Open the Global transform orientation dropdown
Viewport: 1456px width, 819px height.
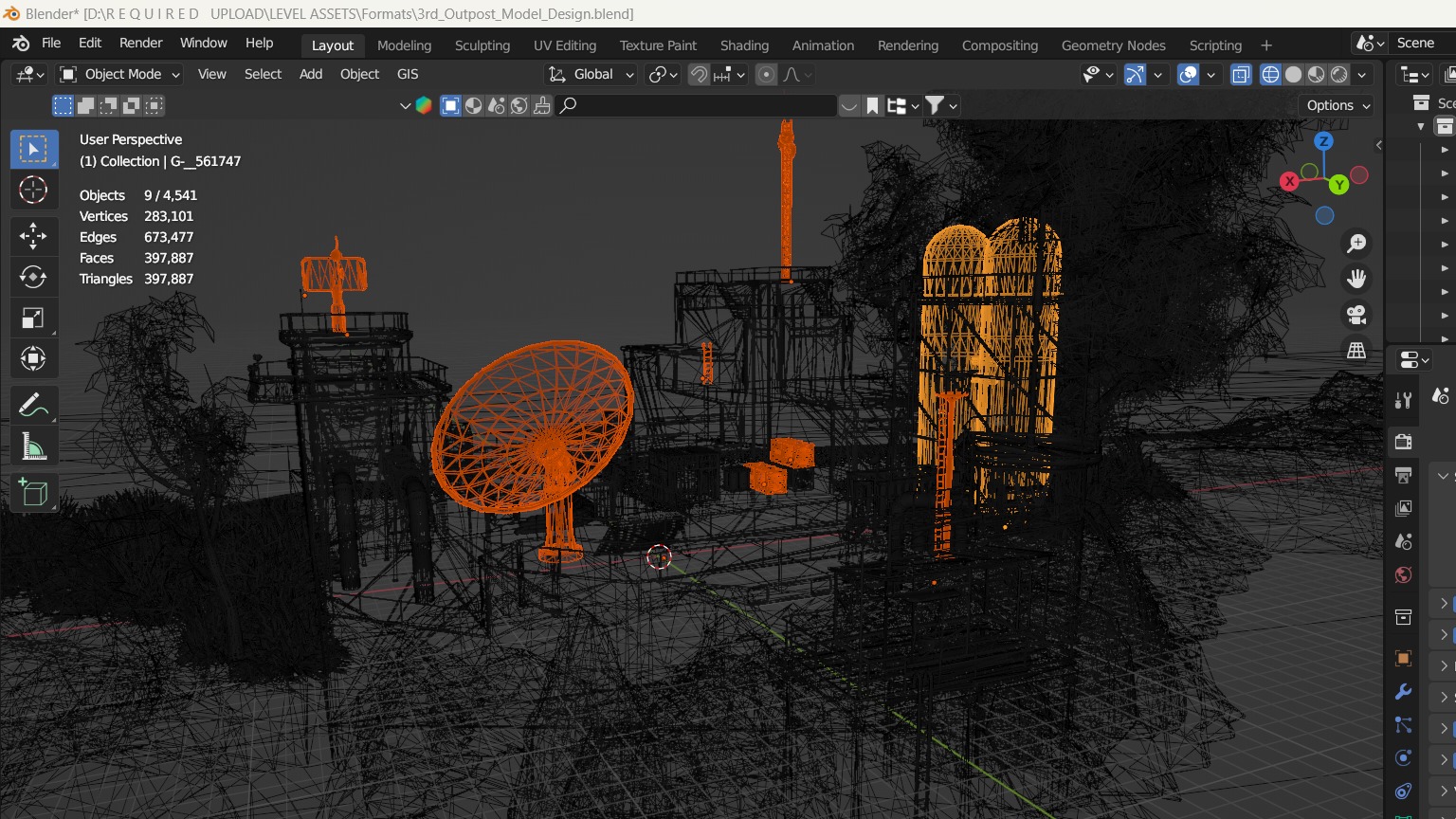pyautogui.click(x=591, y=74)
